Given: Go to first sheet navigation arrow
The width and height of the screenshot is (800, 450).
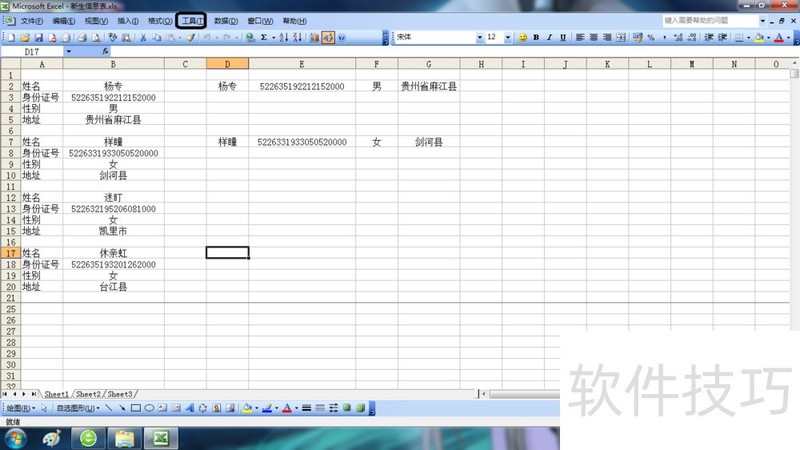Looking at the screenshot, I should [5, 394].
